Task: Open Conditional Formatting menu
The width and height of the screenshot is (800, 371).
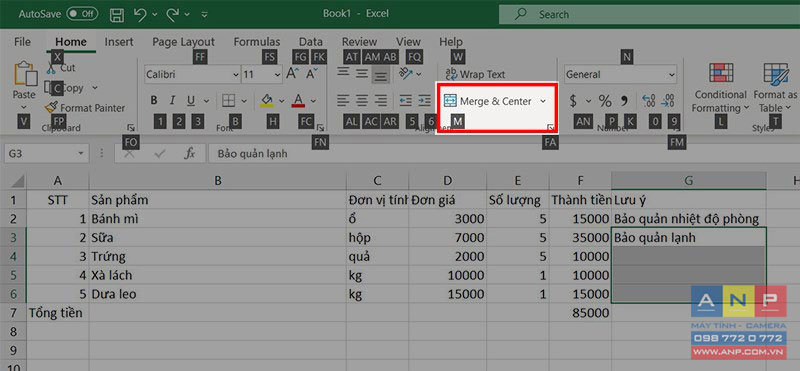Action: click(720, 88)
